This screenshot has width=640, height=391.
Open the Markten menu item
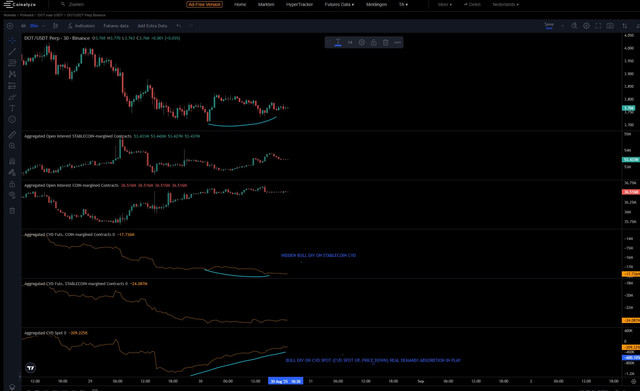coord(266,4)
